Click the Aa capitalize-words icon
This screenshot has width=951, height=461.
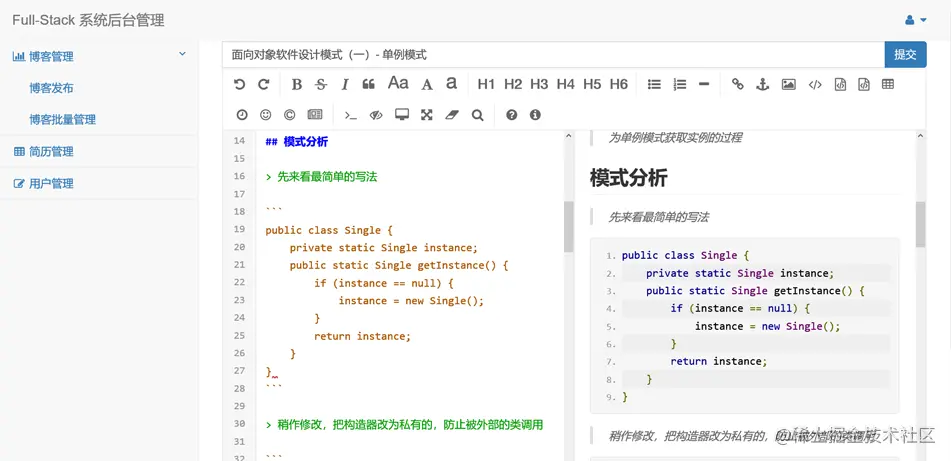click(398, 83)
